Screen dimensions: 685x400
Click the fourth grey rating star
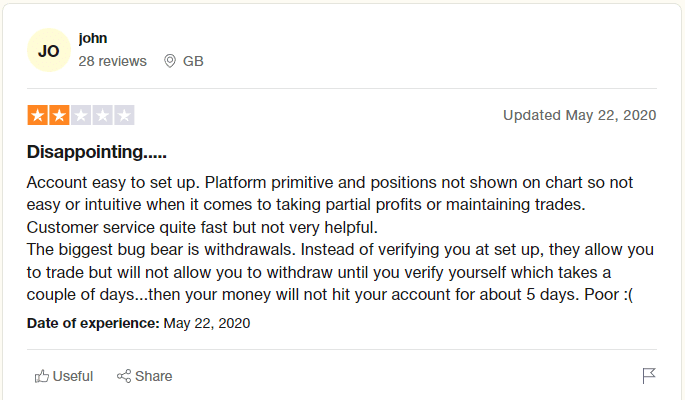click(x=103, y=115)
